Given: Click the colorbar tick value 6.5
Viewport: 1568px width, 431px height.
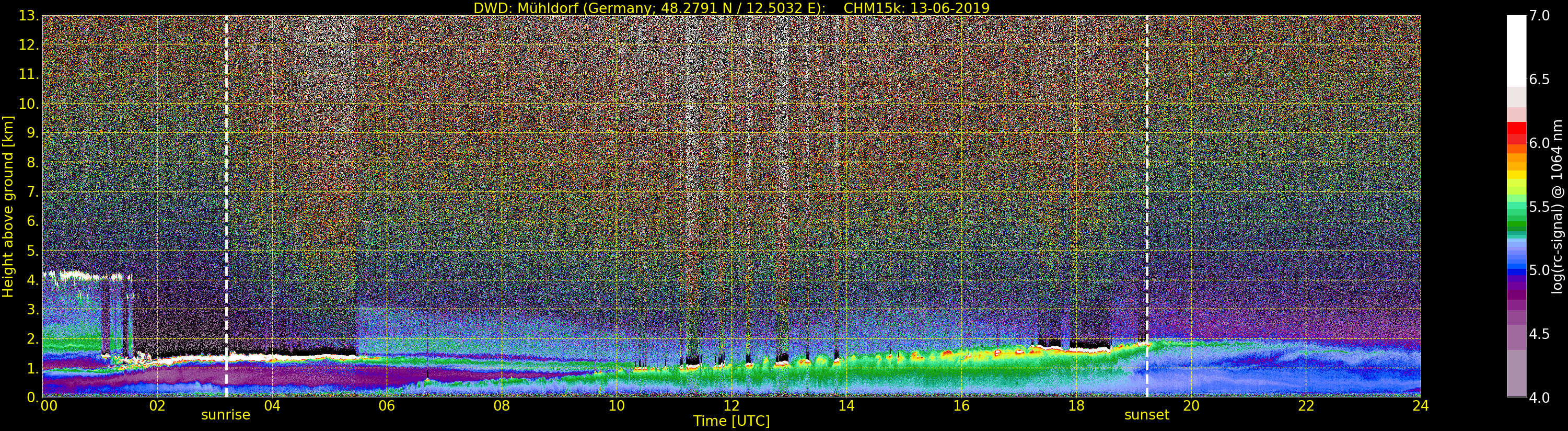Looking at the screenshot, I should pos(1540,80).
